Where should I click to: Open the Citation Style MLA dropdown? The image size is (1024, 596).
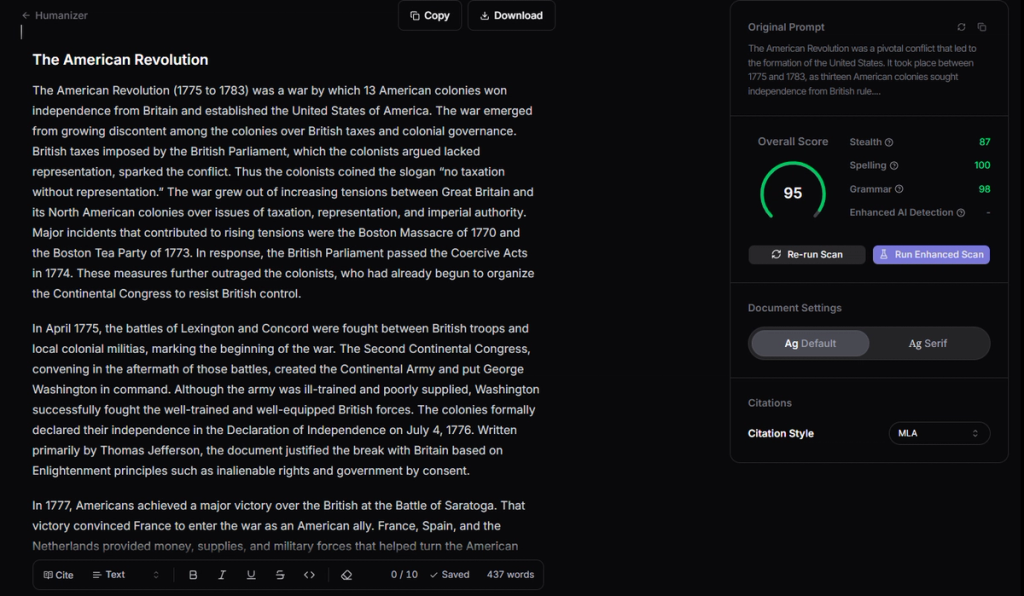click(939, 433)
